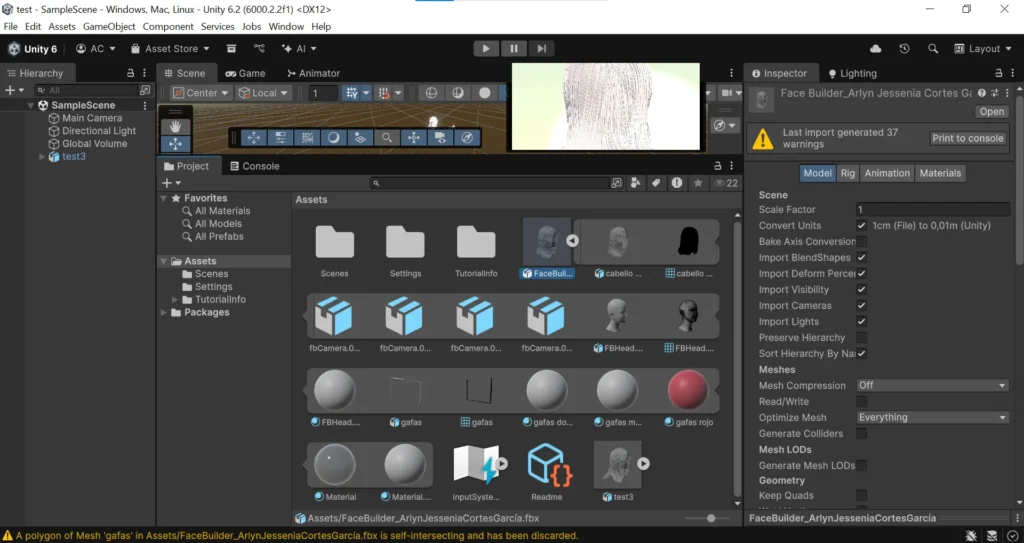The image size is (1024, 543).
Task: Click the Step frame button
Action: 541,48
